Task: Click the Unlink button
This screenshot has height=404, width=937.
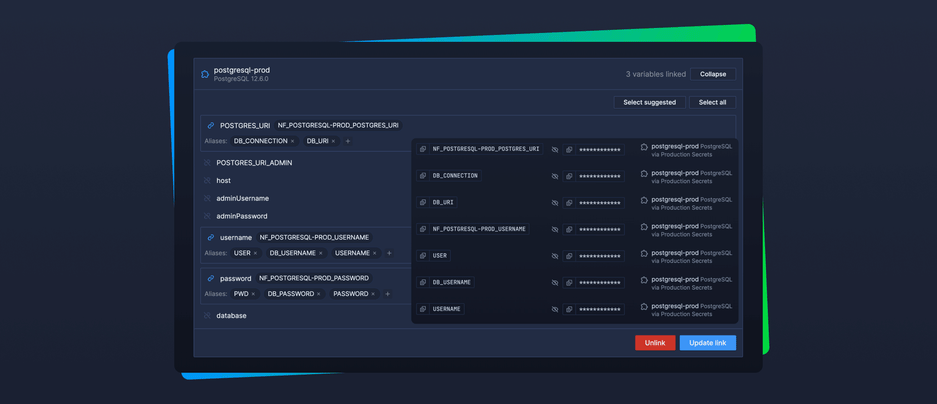Action: tap(655, 343)
